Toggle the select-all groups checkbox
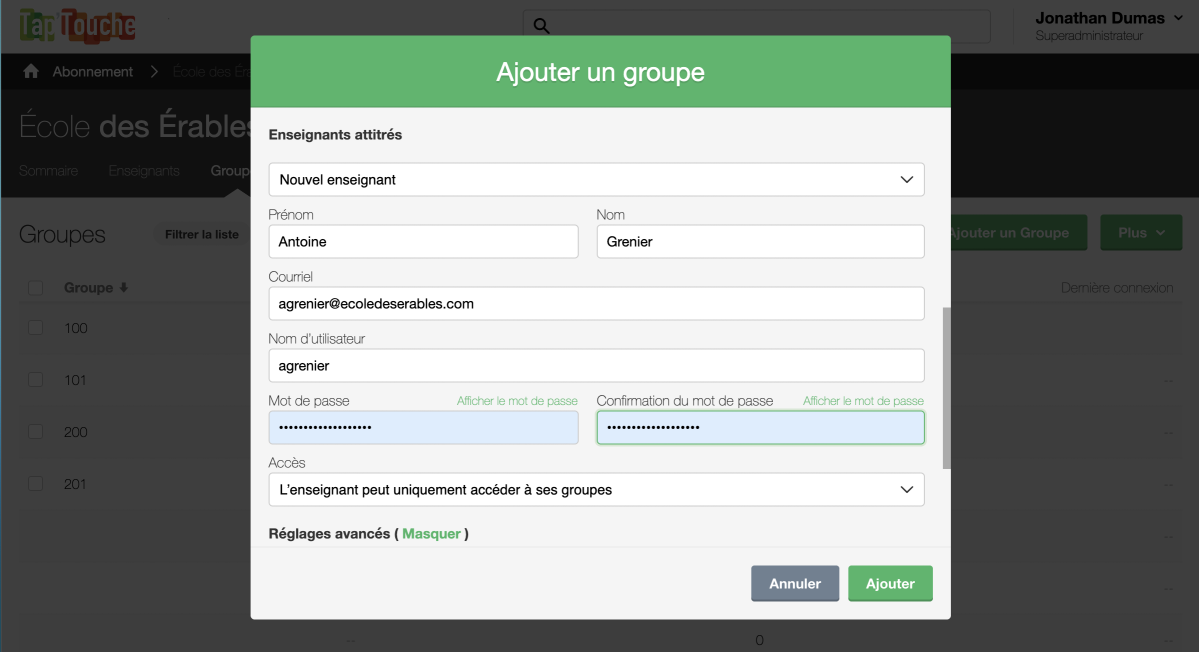This screenshot has width=1199, height=652. tap(35, 288)
